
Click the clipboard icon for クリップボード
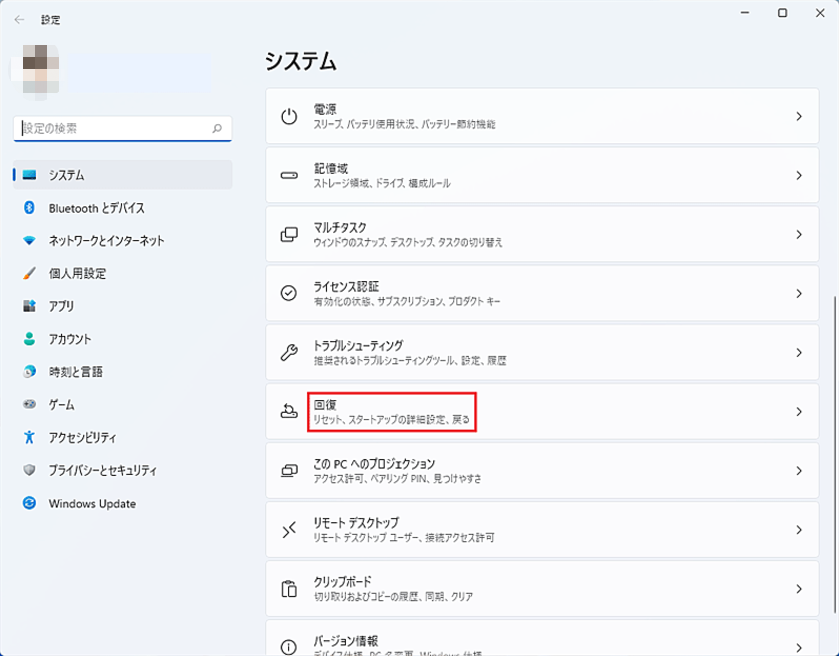pyautogui.click(x=289, y=588)
